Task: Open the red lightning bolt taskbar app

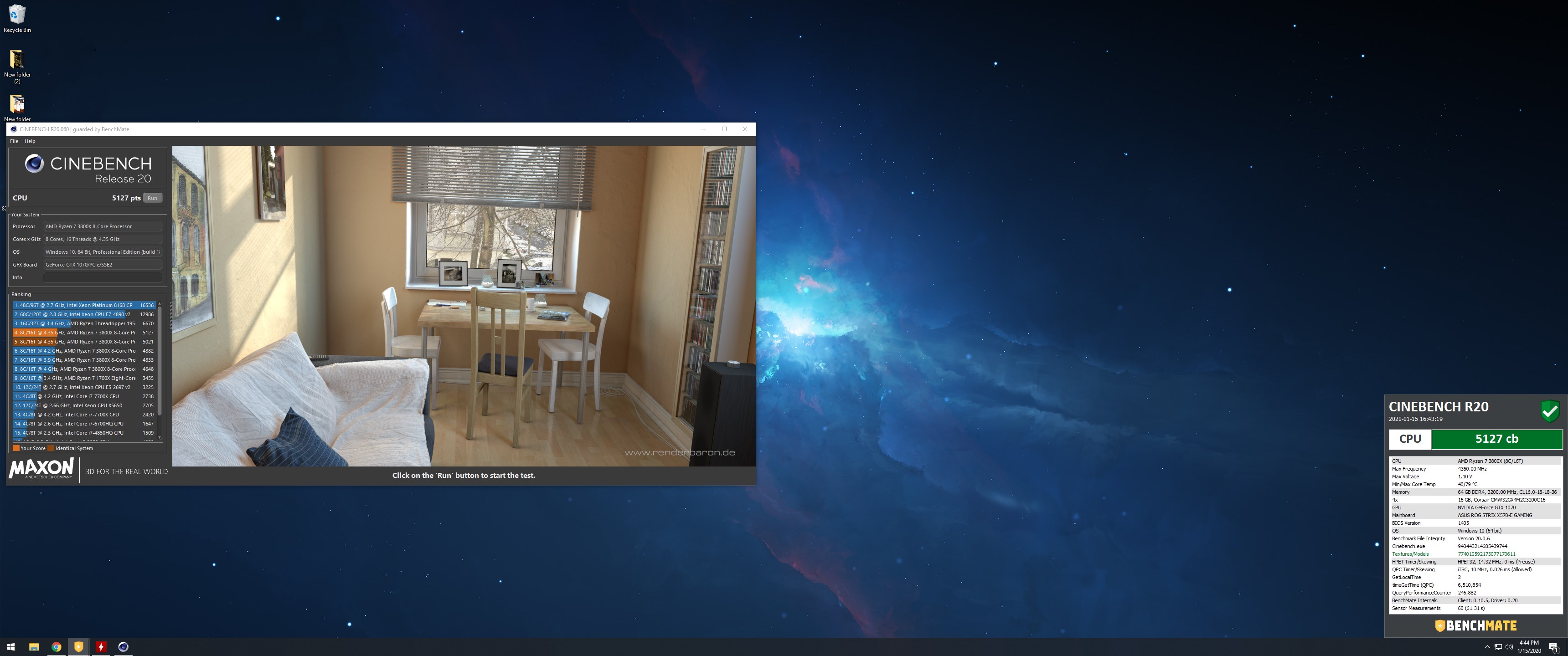Action: (101, 647)
